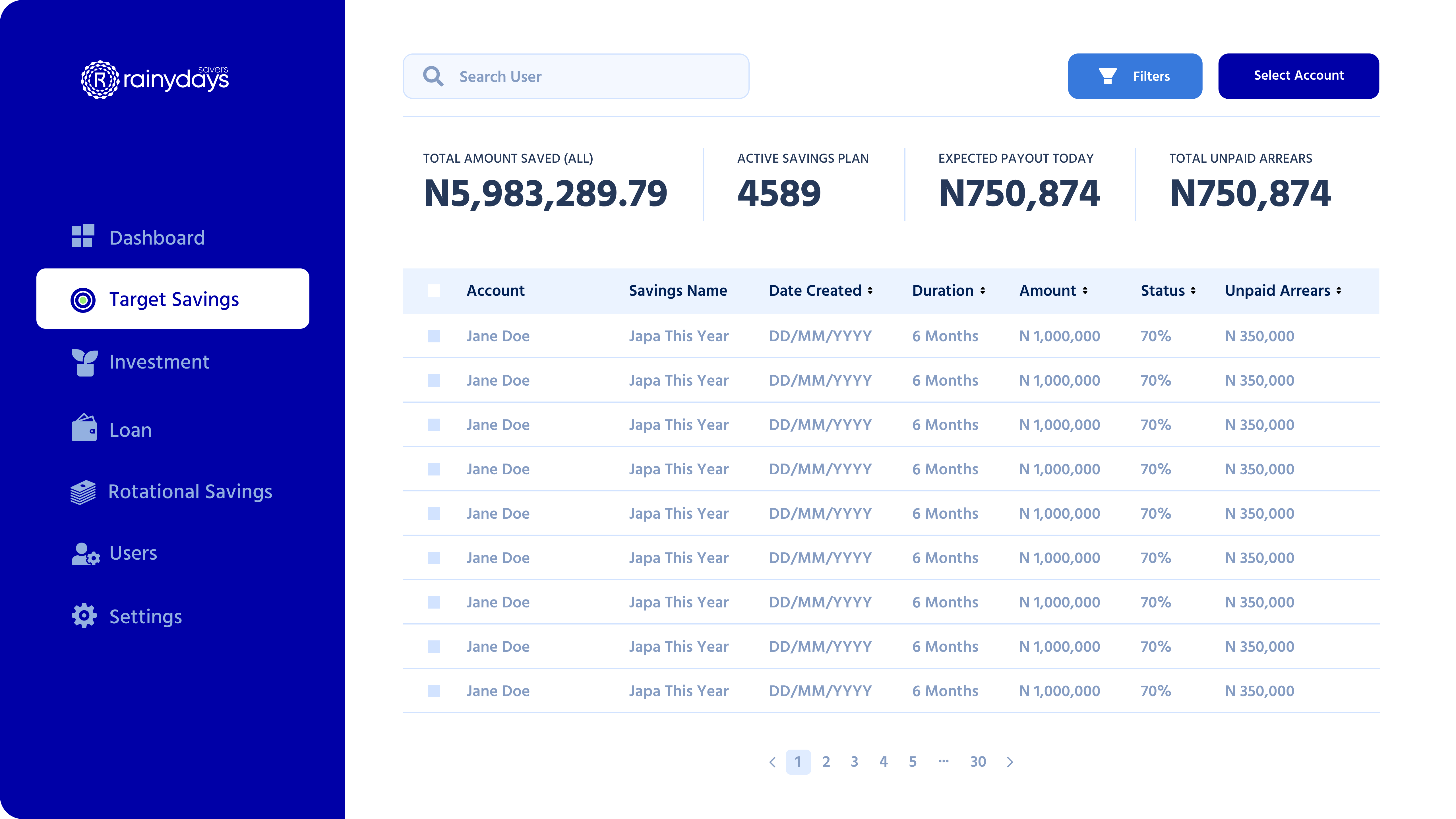The image size is (1456, 819).
Task: Check the select-all checkbox in table header
Action: tap(433, 291)
